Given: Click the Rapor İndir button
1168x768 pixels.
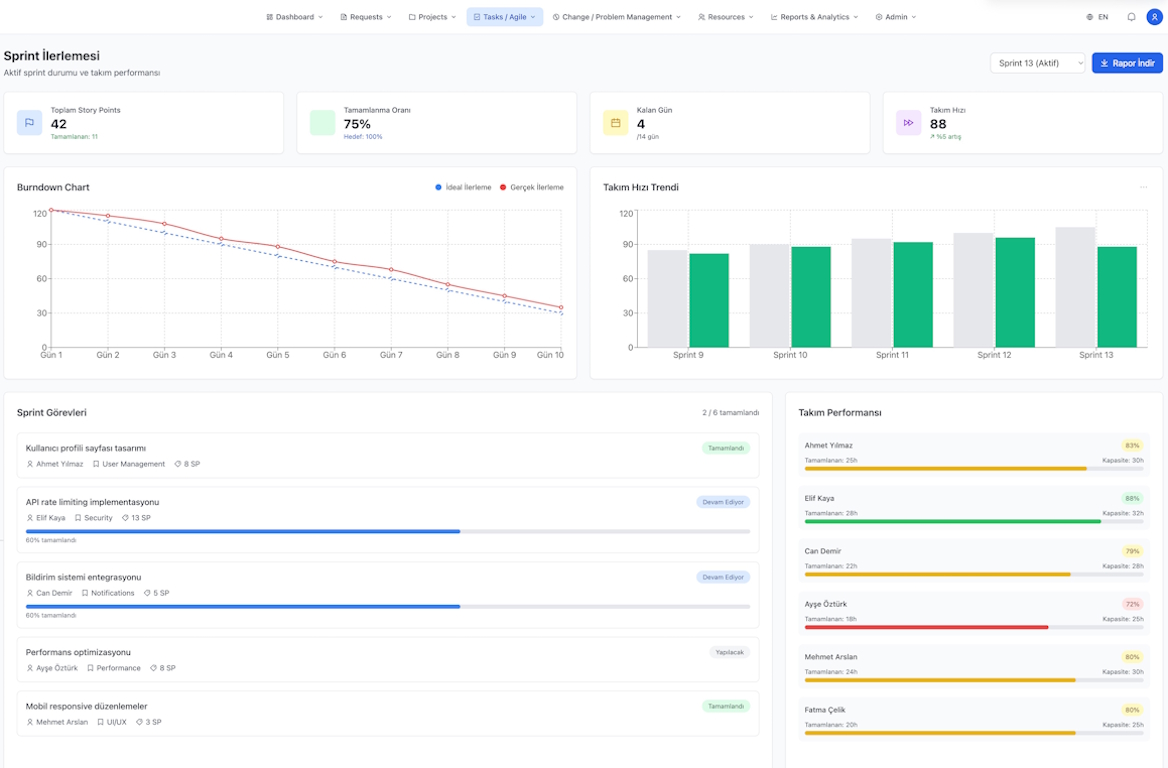Looking at the screenshot, I should (1126, 63).
